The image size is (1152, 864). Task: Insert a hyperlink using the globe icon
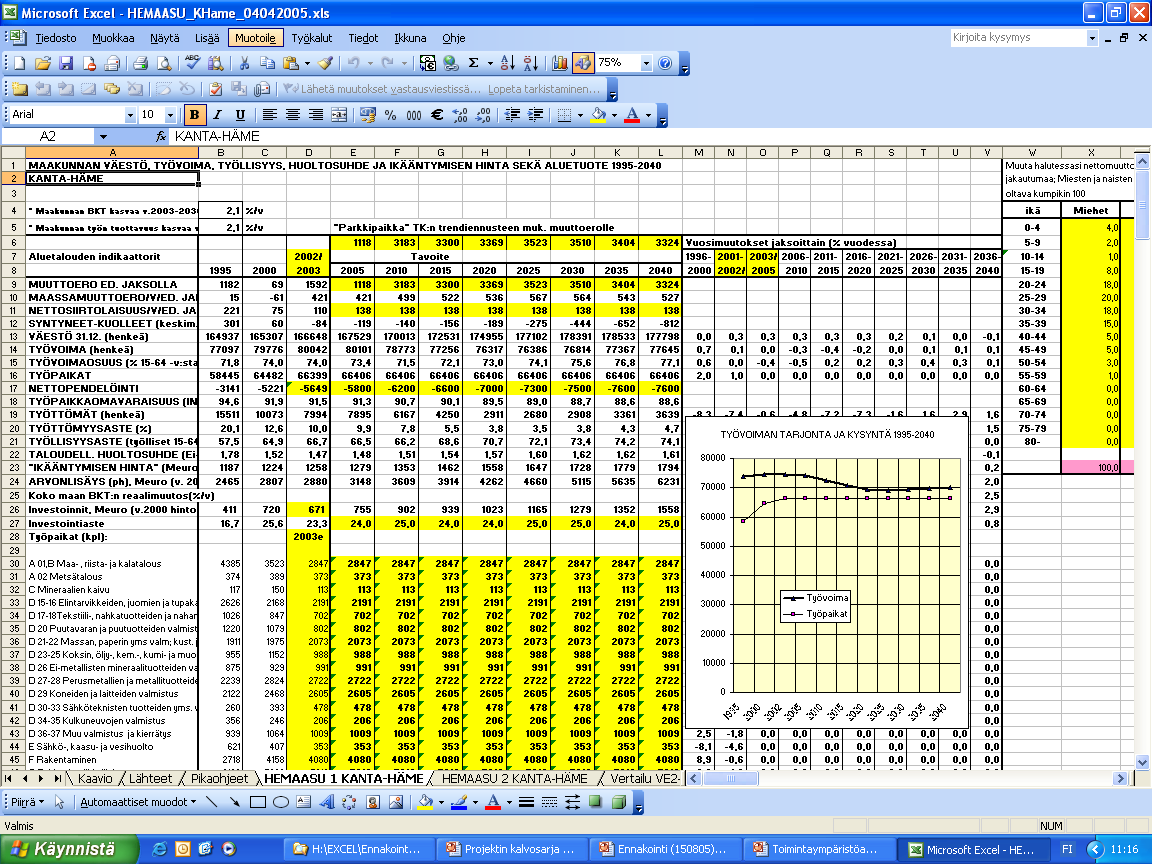click(450, 64)
